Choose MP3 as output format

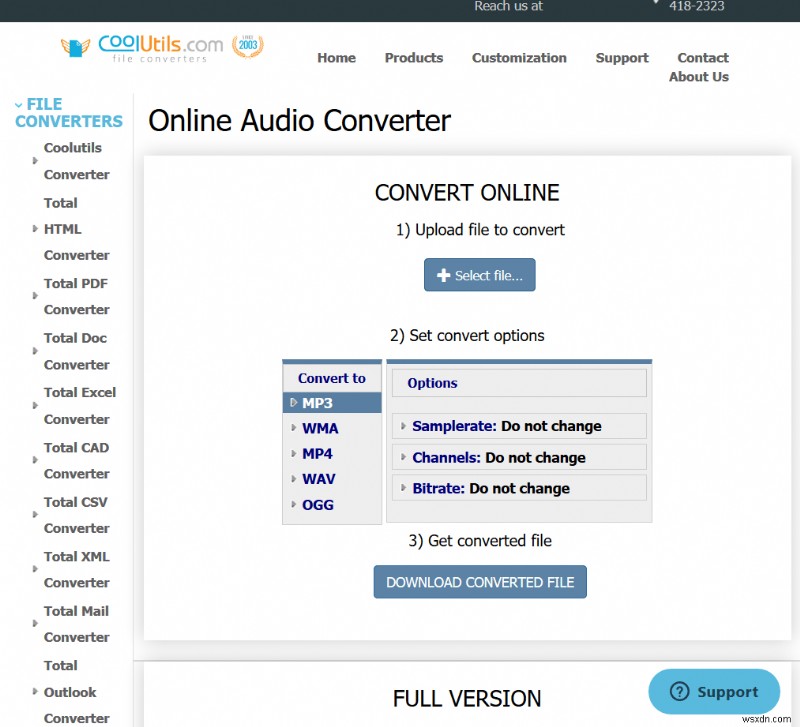[x=332, y=403]
